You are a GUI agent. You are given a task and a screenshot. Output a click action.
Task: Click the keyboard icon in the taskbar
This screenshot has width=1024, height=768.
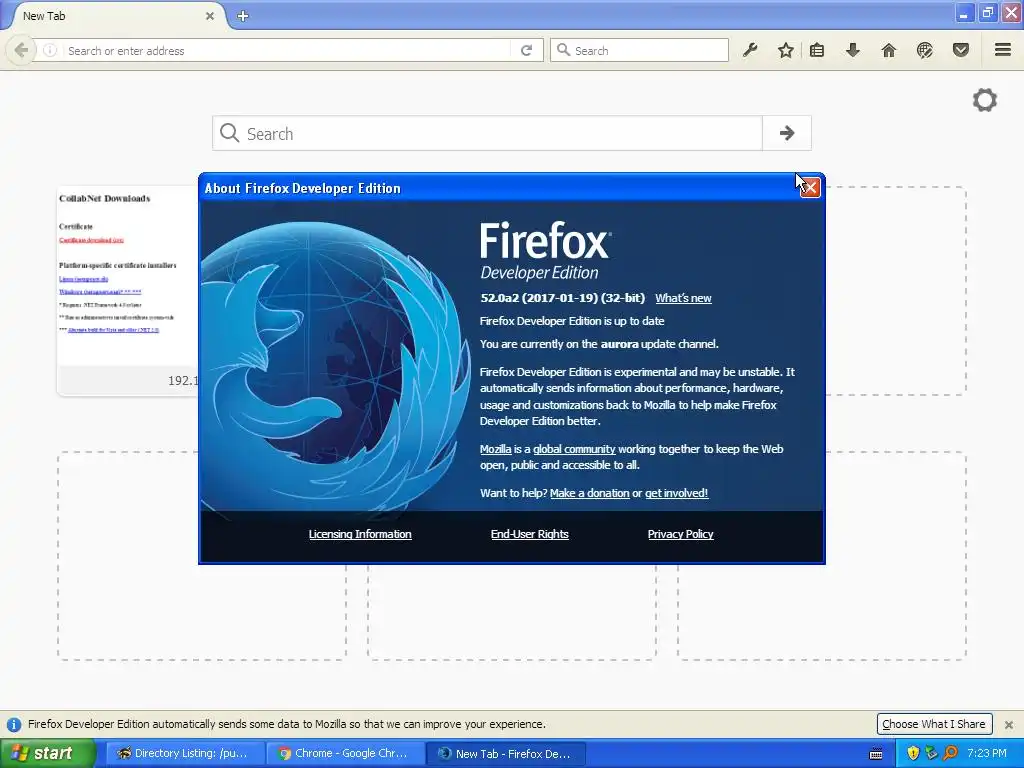876,754
